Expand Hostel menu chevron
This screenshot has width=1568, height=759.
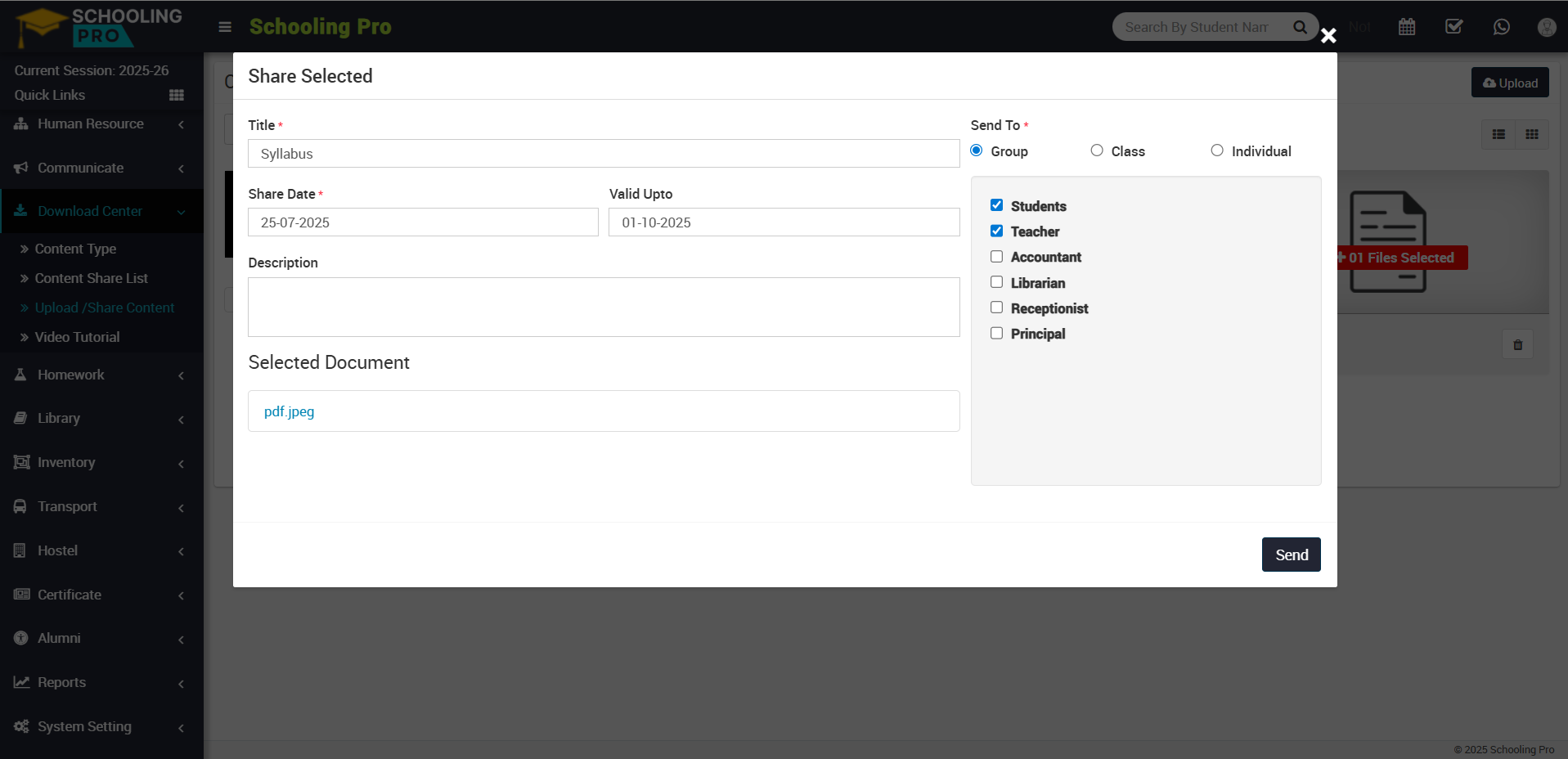(181, 551)
